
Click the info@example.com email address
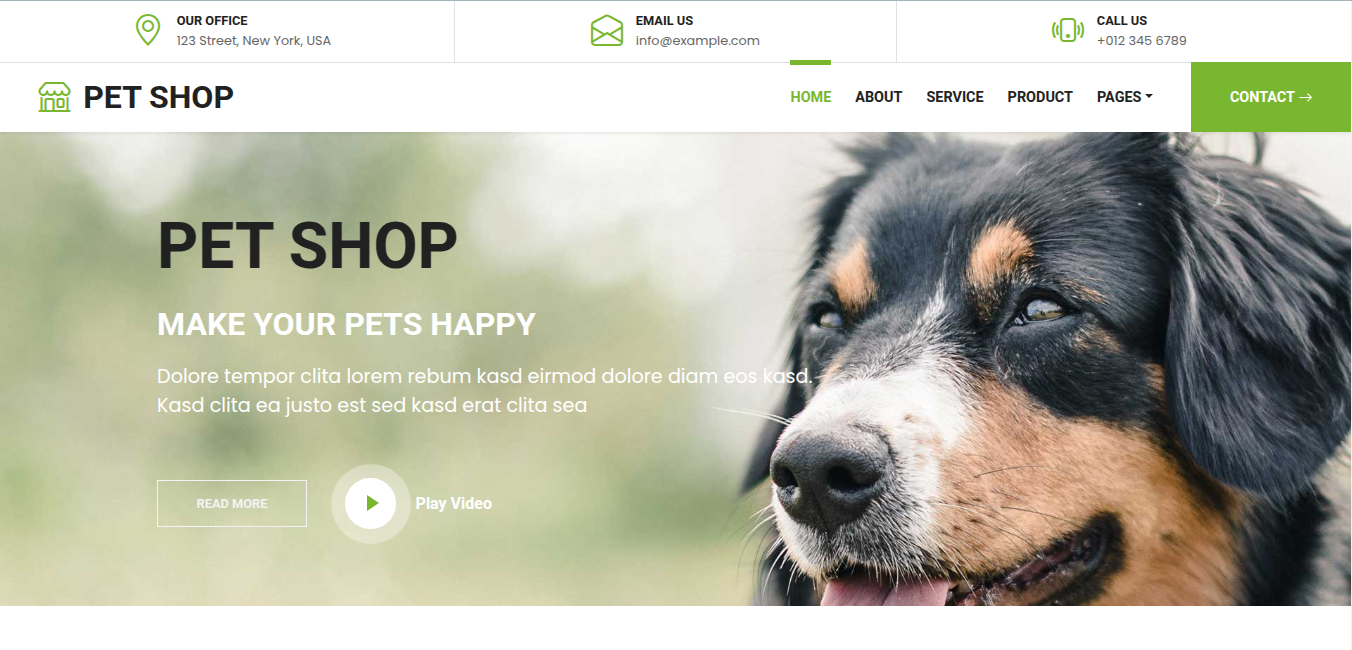(698, 41)
